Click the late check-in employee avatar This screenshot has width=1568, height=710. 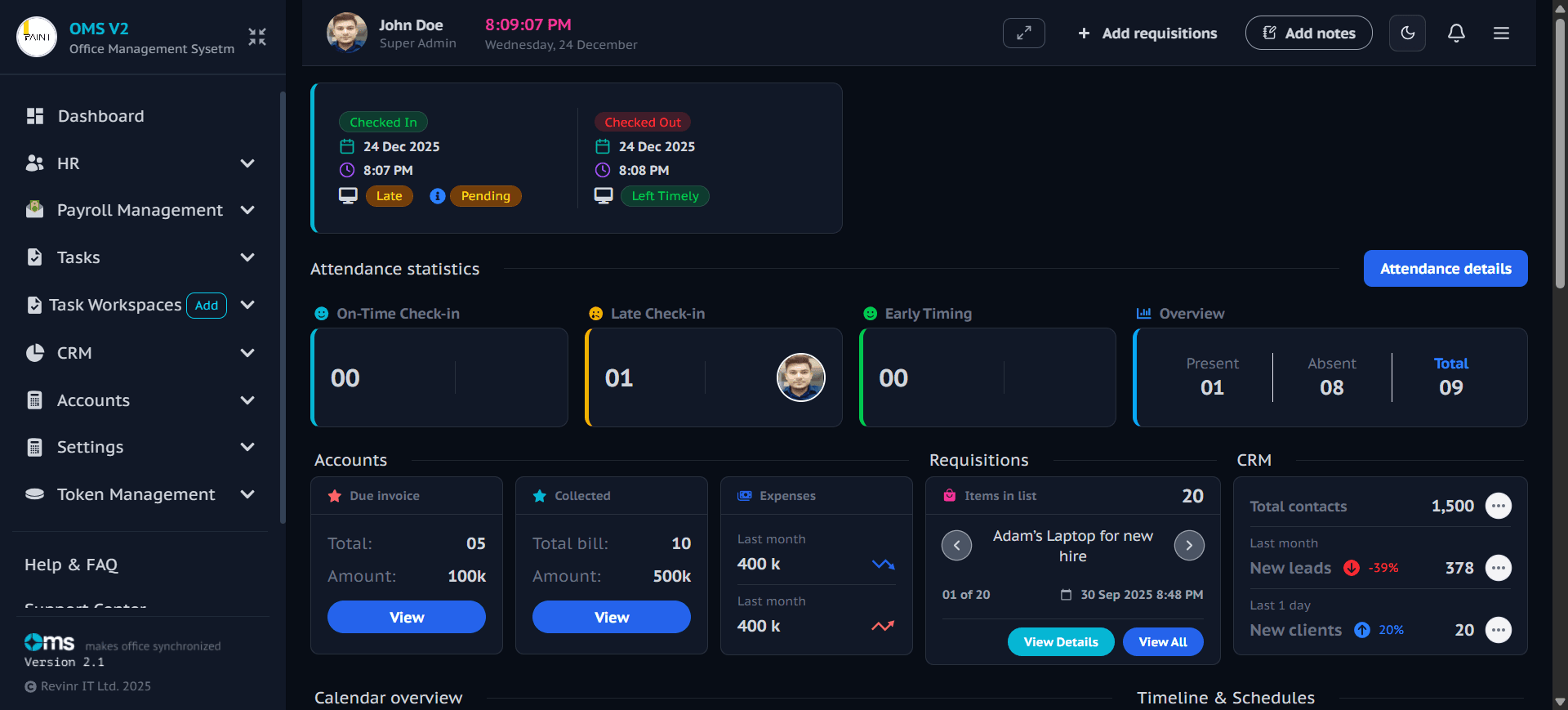(800, 377)
